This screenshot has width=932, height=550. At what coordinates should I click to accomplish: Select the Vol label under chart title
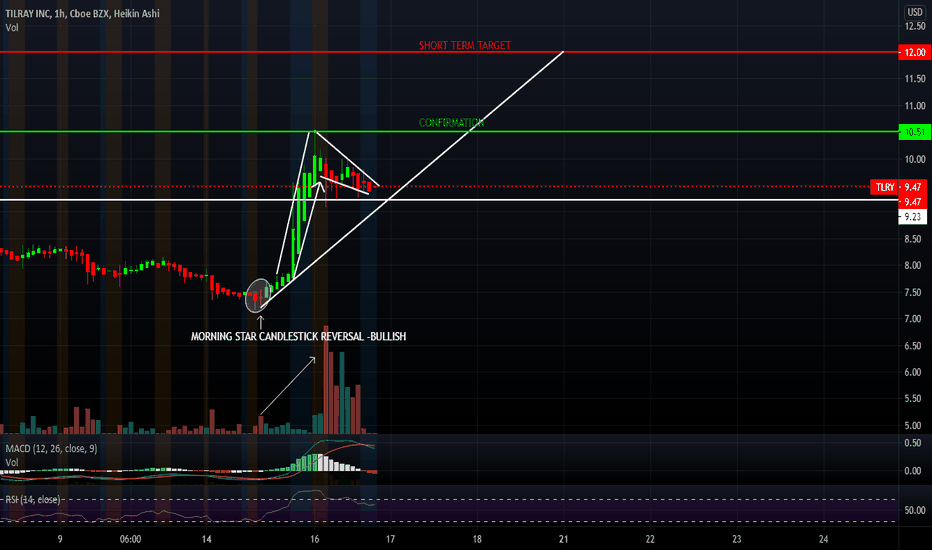12,27
